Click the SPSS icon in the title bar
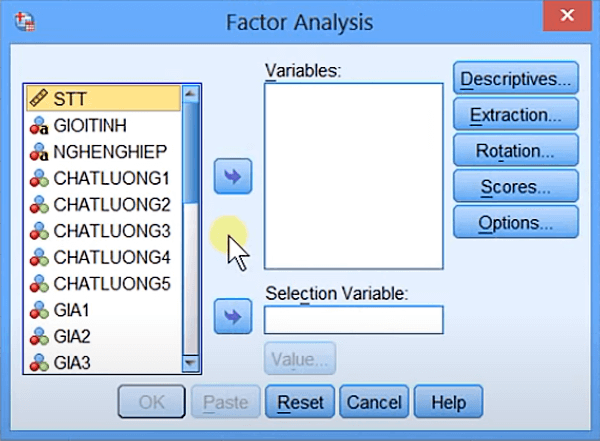The width and height of the screenshot is (600, 441). click(x=25, y=22)
